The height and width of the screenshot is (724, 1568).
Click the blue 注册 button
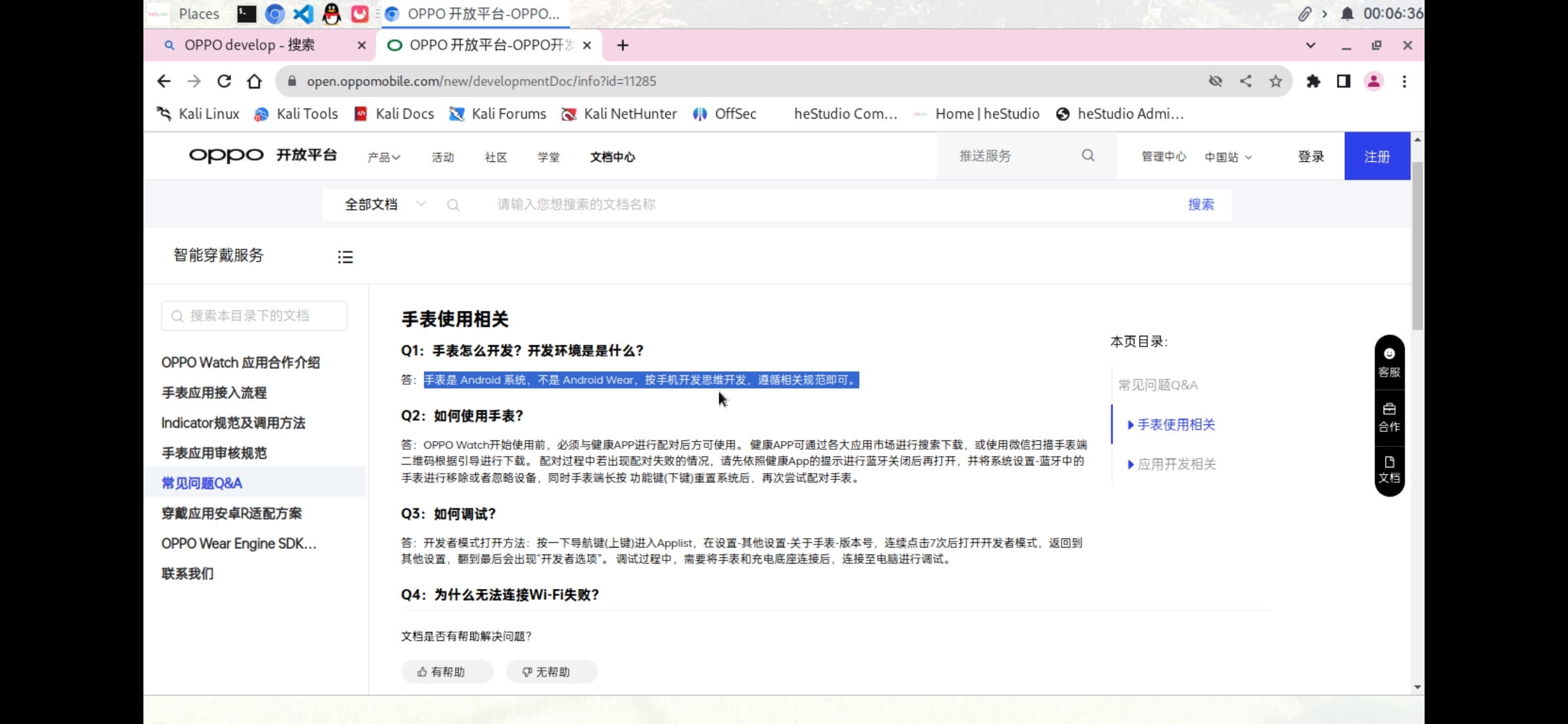click(1377, 156)
